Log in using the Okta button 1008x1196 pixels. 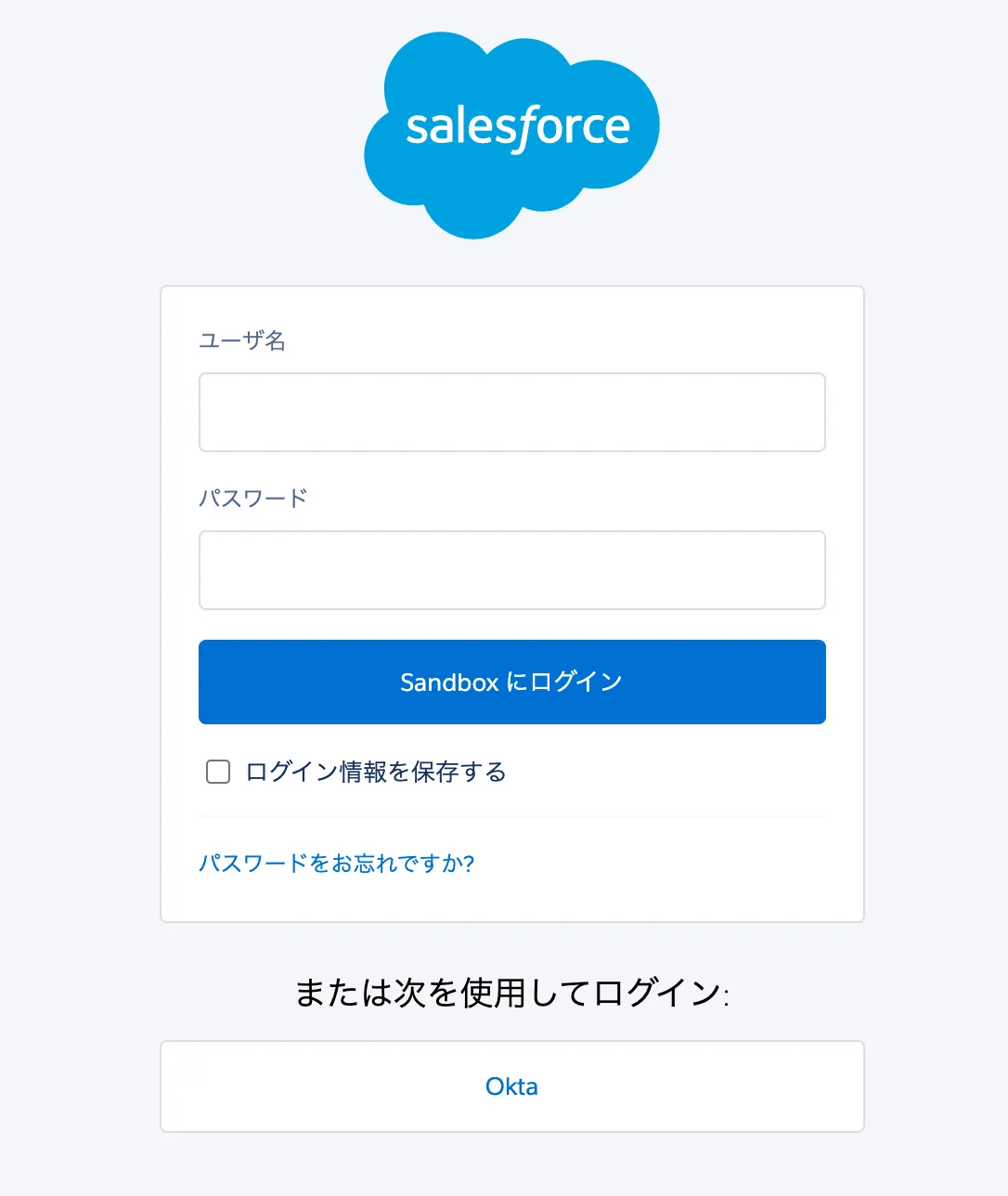(x=511, y=1086)
